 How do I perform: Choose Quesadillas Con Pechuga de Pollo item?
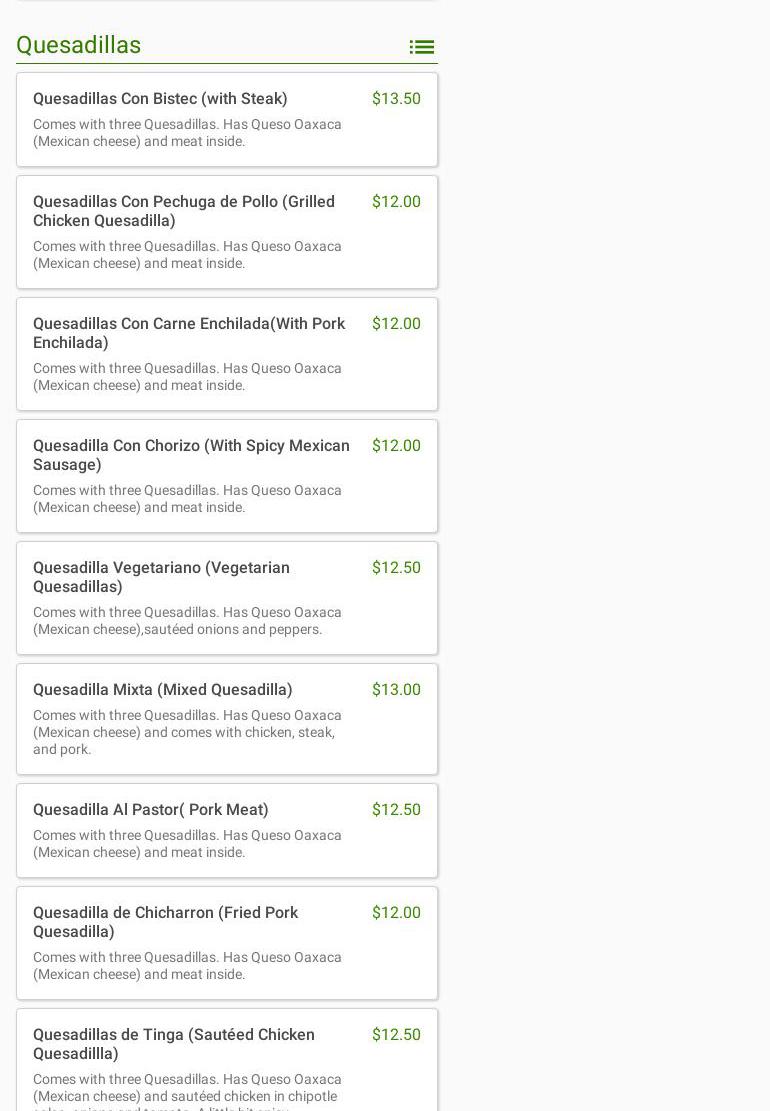(x=227, y=232)
